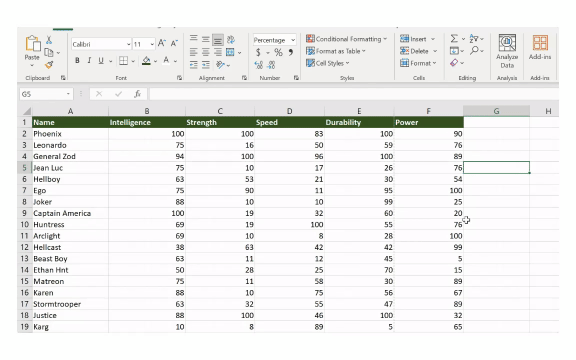Screen dimensions: 576x360
Task: Select the Stormtrooper name cell
Action: point(71,304)
